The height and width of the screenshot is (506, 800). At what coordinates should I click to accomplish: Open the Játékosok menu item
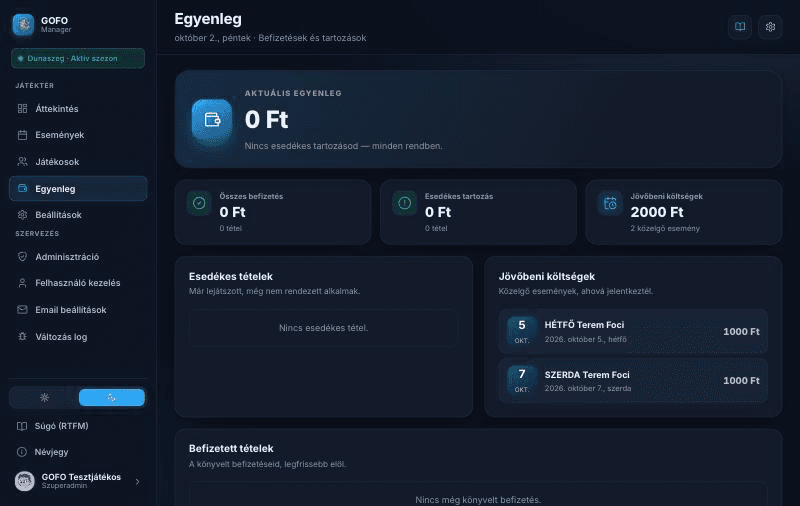[78, 162]
